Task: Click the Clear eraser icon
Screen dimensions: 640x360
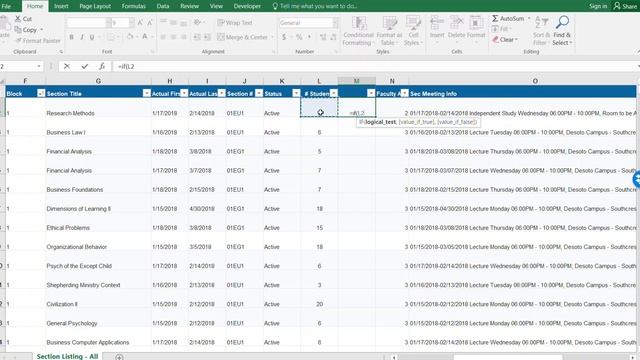Action: (496, 40)
